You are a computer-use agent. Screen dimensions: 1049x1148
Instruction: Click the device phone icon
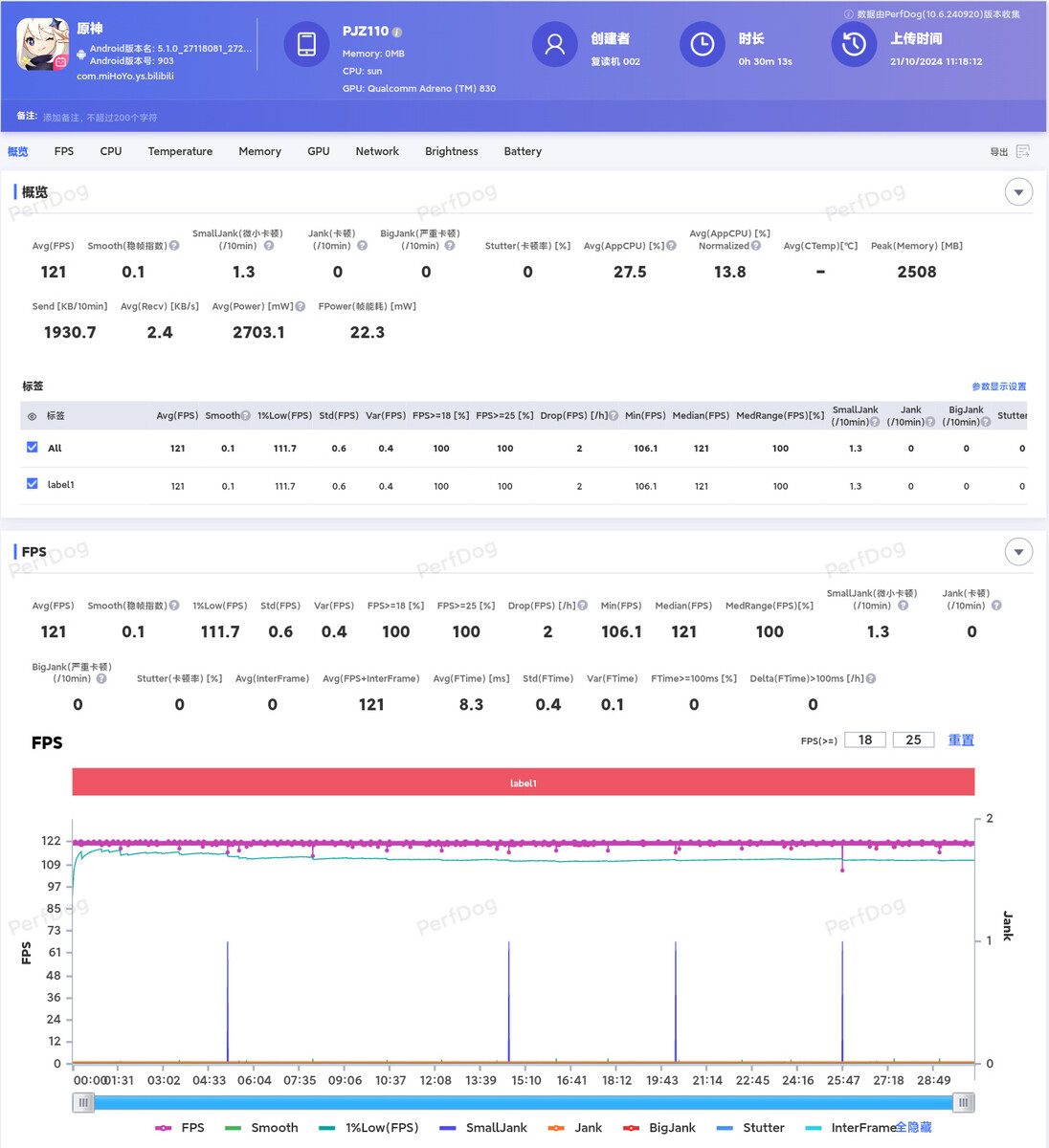[307, 44]
